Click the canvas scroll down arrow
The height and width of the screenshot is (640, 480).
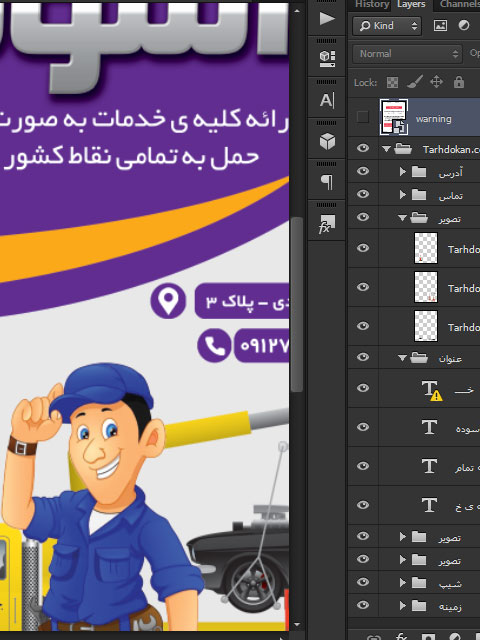(297, 625)
